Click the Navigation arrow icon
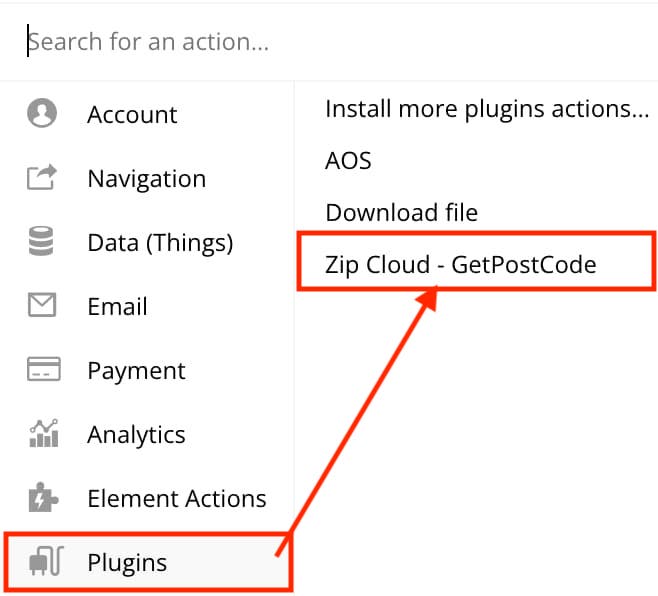This screenshot has width=658, height=596. click(42, 177)
